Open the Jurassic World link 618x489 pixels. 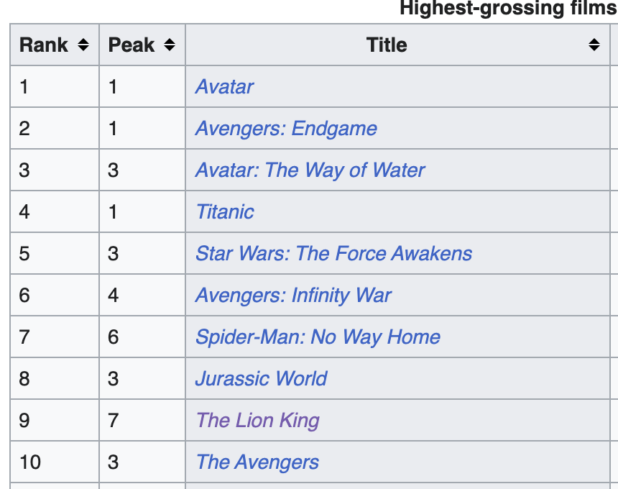[261, 378]
